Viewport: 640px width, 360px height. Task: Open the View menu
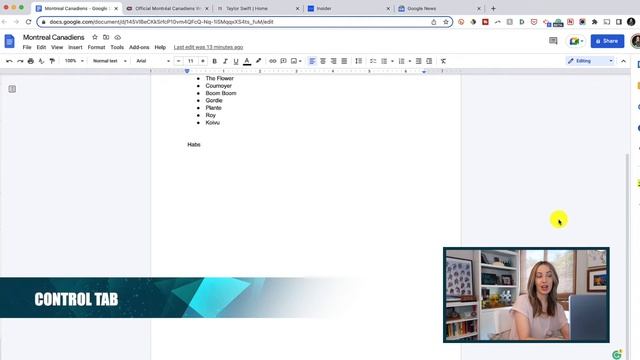pyautogui.click(x=57, y=47)
